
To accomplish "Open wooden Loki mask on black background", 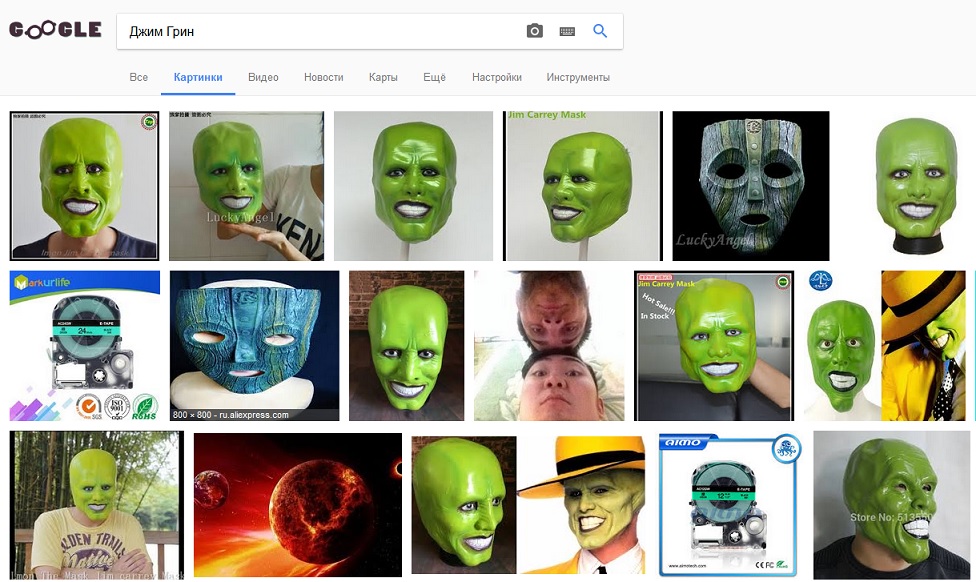I will coord(751,185).
